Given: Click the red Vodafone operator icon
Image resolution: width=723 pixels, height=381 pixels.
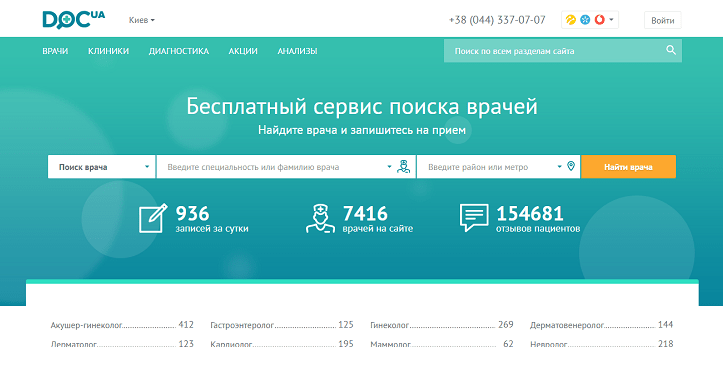Looking at the screenshot, I should tap(599, 20).
